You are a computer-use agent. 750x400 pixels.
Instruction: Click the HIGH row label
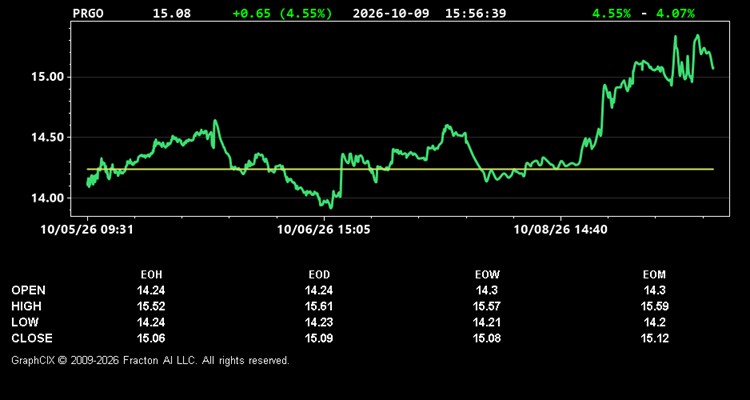pyautogui.click(x=26, y=306)
